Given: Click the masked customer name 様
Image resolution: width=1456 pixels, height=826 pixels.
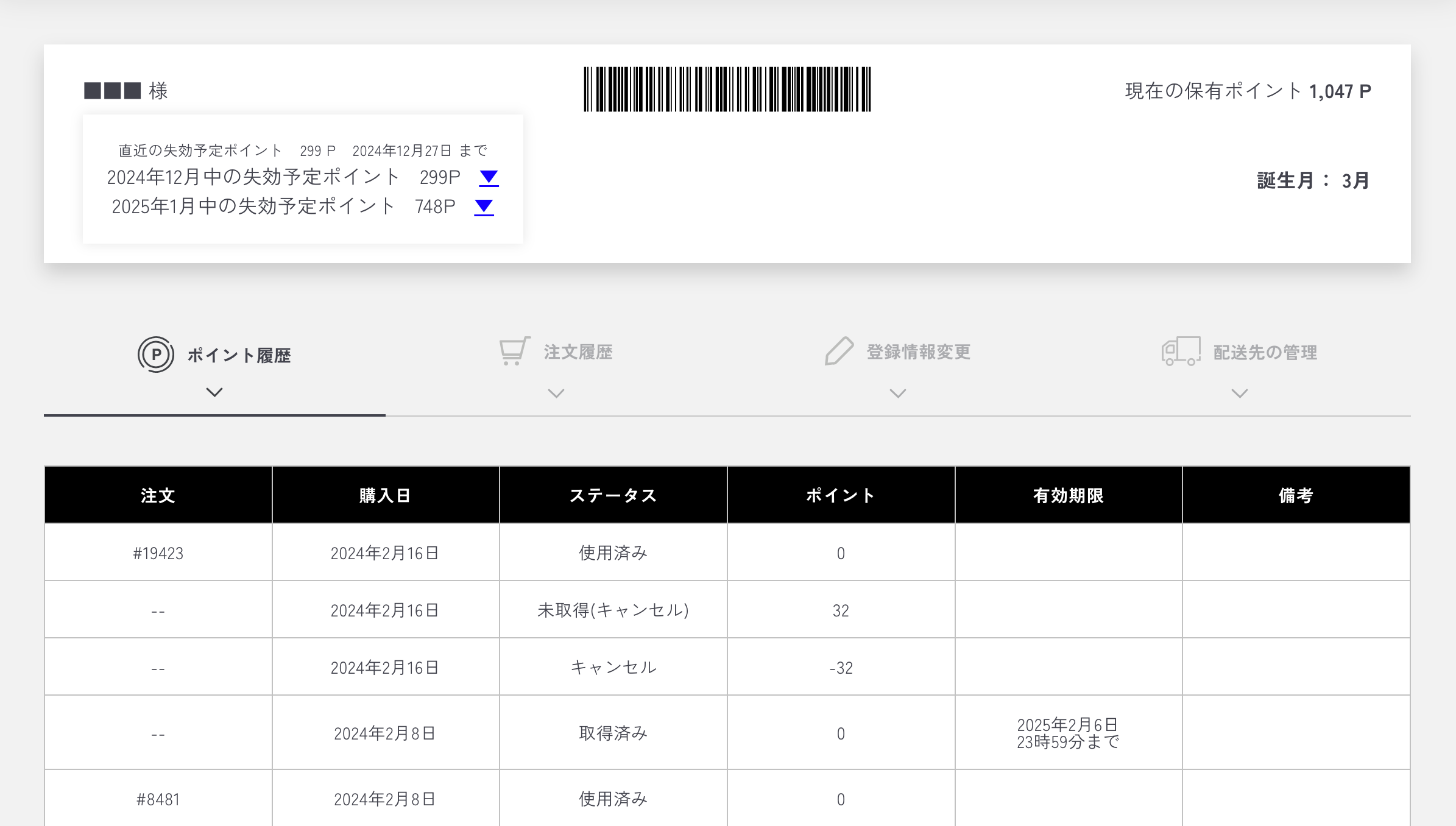Looking at the screenshot, I should coord(126,91).
